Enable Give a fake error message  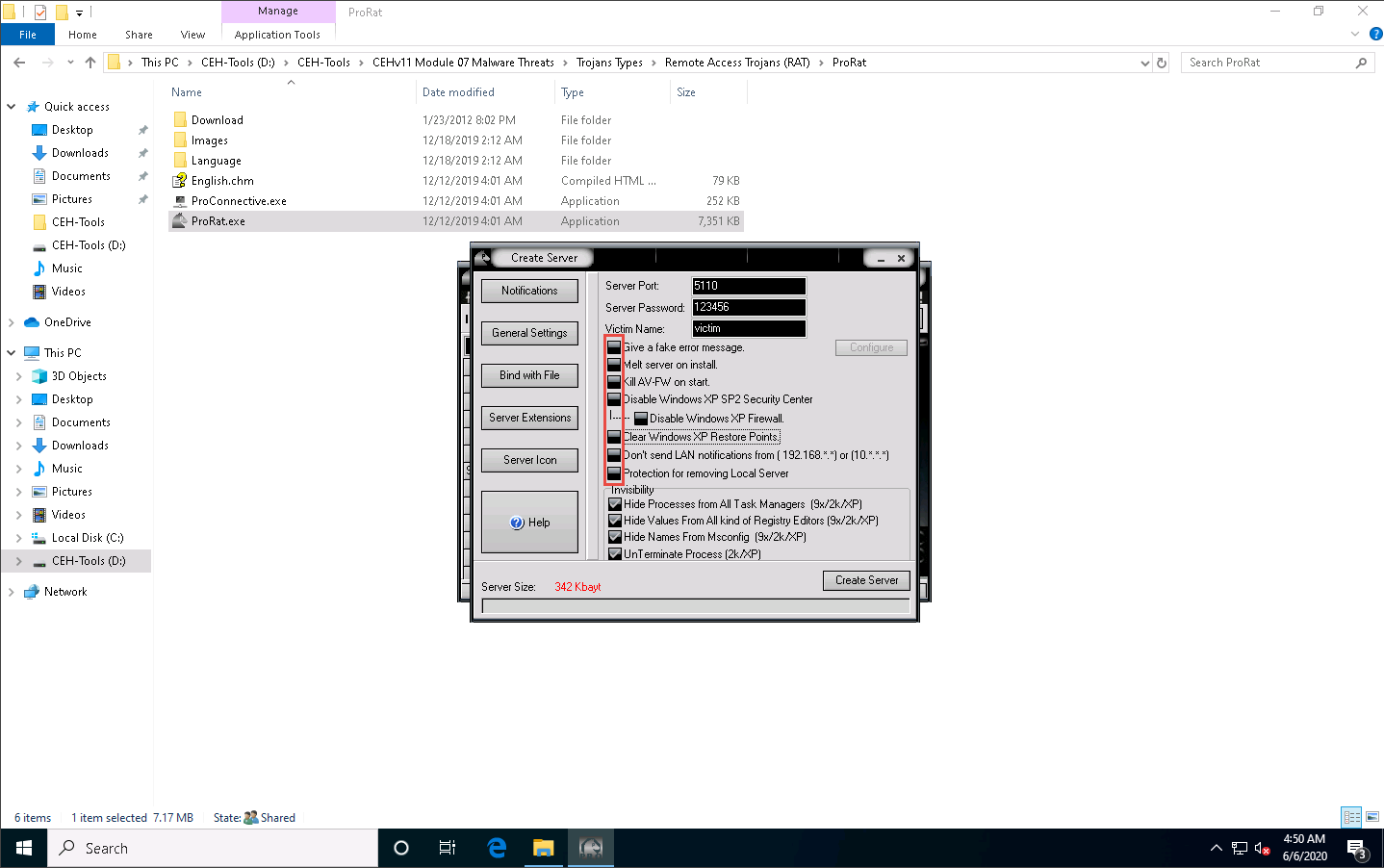[614, 347]
